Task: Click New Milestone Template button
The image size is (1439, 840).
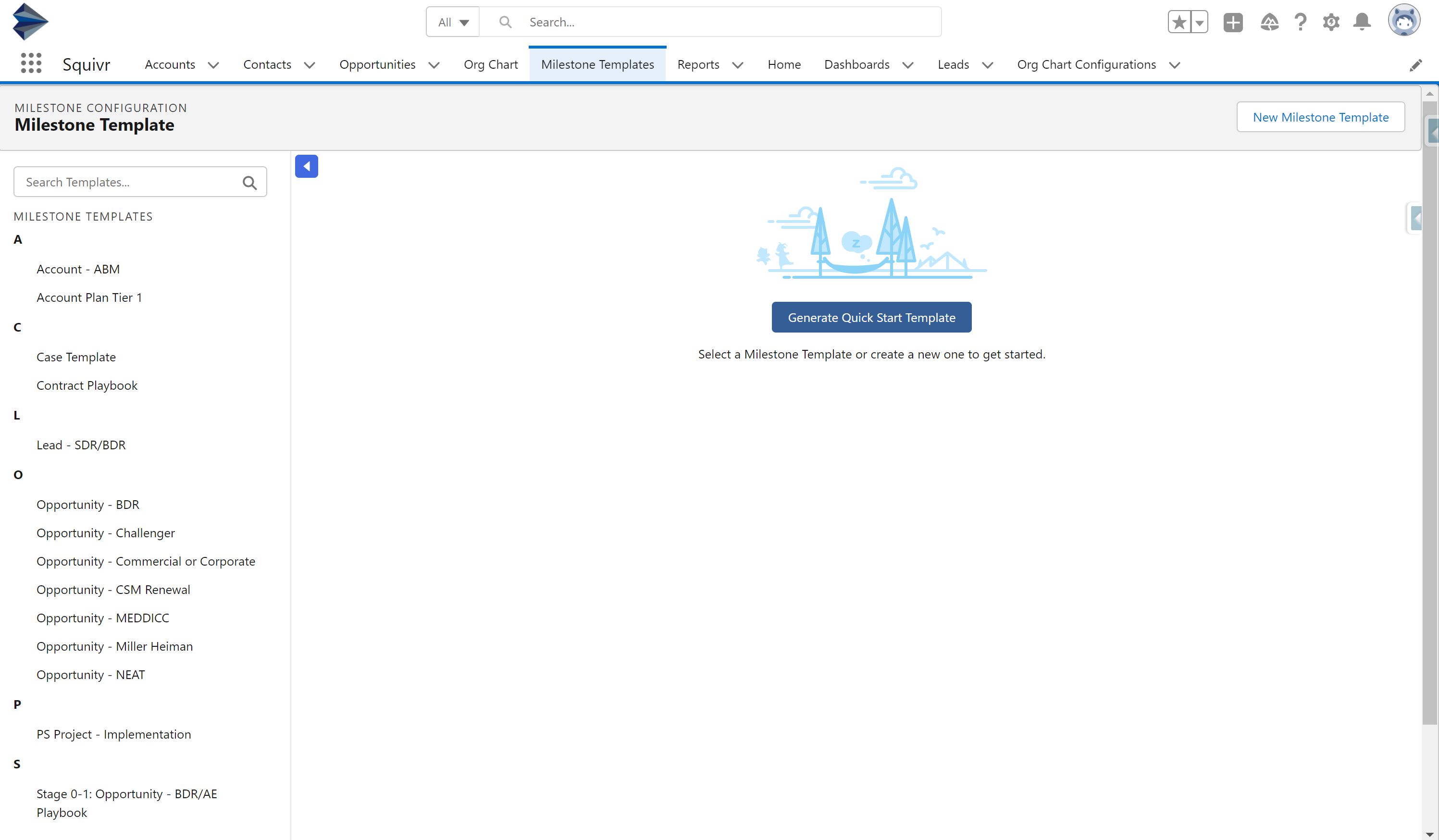Action: pos(1320,117)
